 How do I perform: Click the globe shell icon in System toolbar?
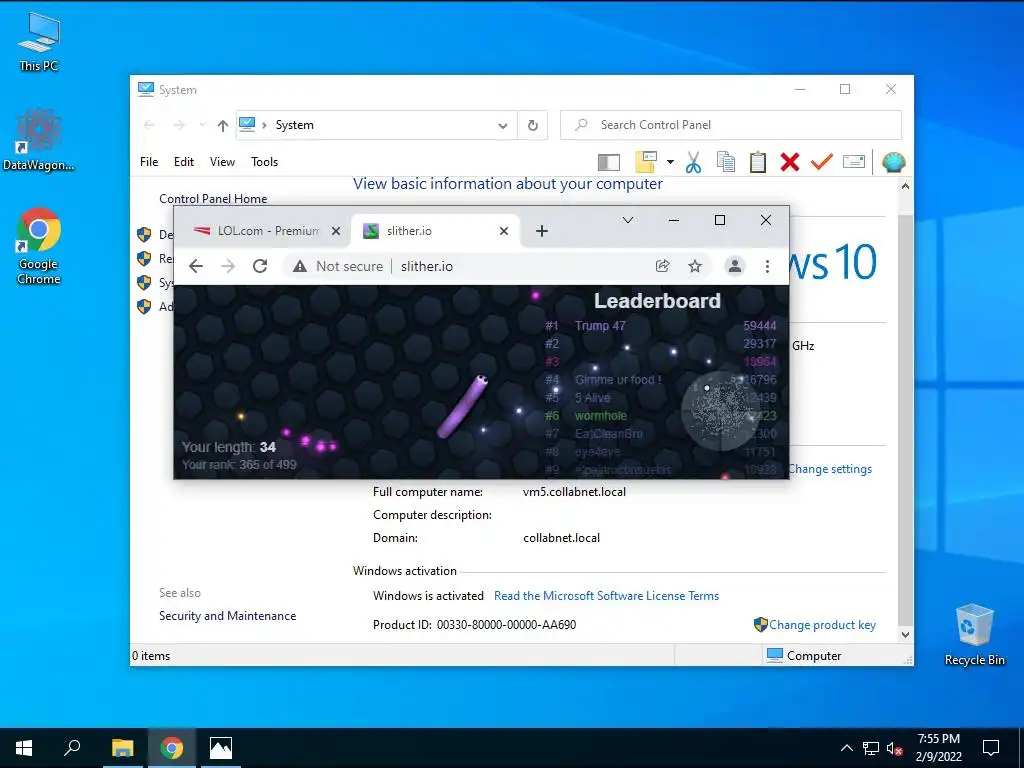point(893,162)
